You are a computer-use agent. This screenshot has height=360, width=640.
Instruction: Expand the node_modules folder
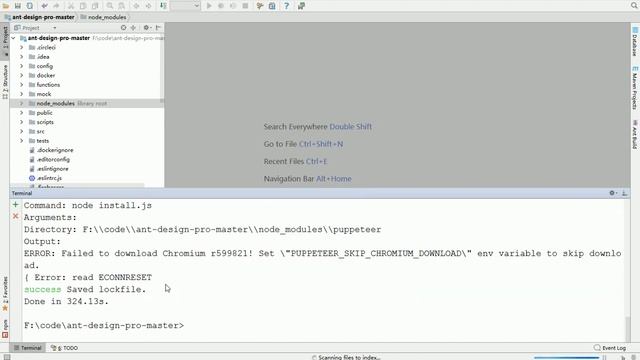[22, 104]
